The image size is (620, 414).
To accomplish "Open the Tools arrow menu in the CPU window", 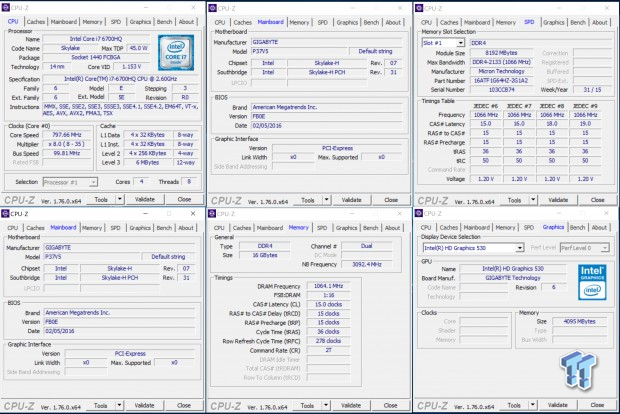I will click(119, 199).
